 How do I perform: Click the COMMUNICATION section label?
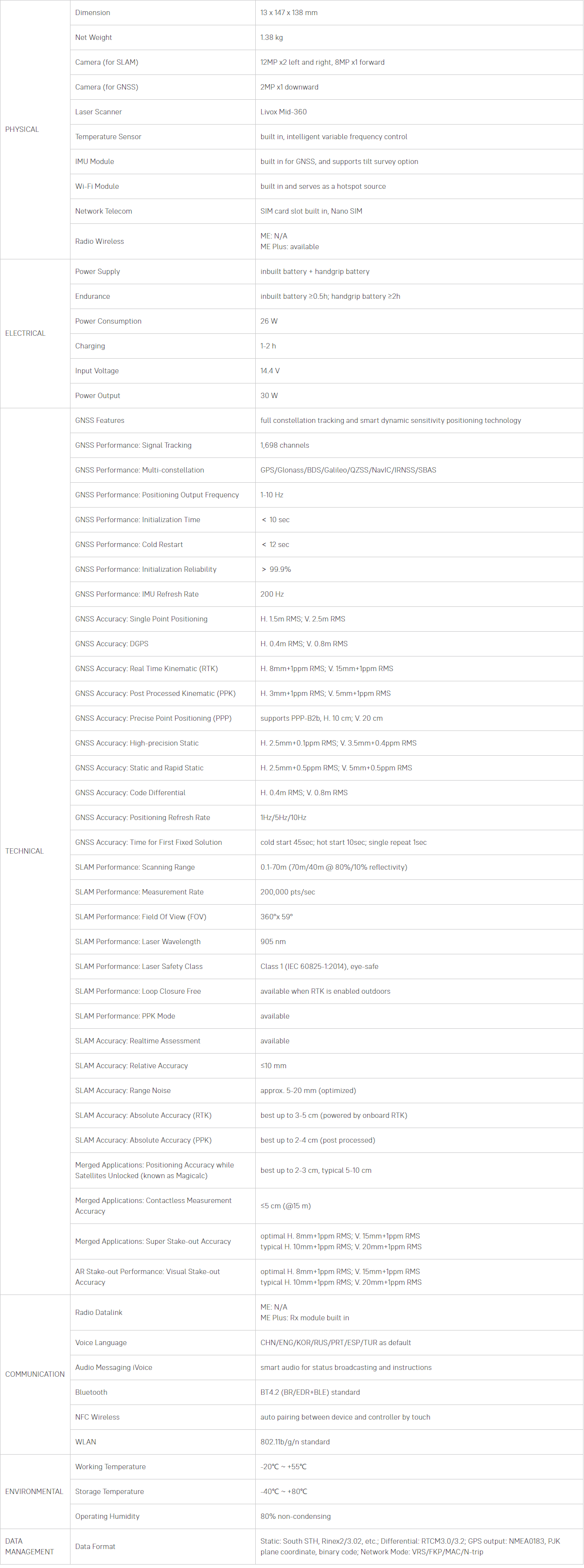[x=35, y=1374]
